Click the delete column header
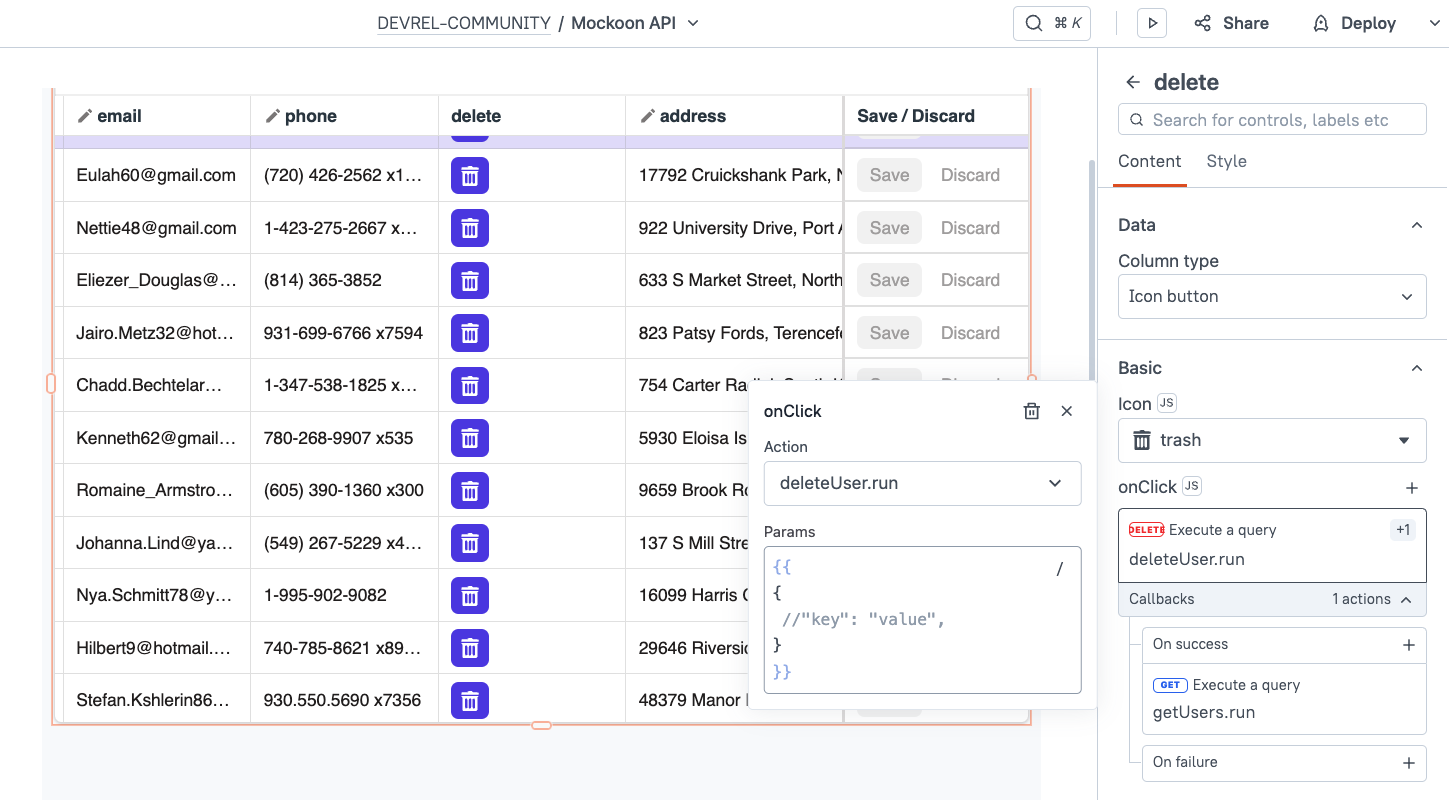Screen dimensions: 1449x800 [532, 116]
